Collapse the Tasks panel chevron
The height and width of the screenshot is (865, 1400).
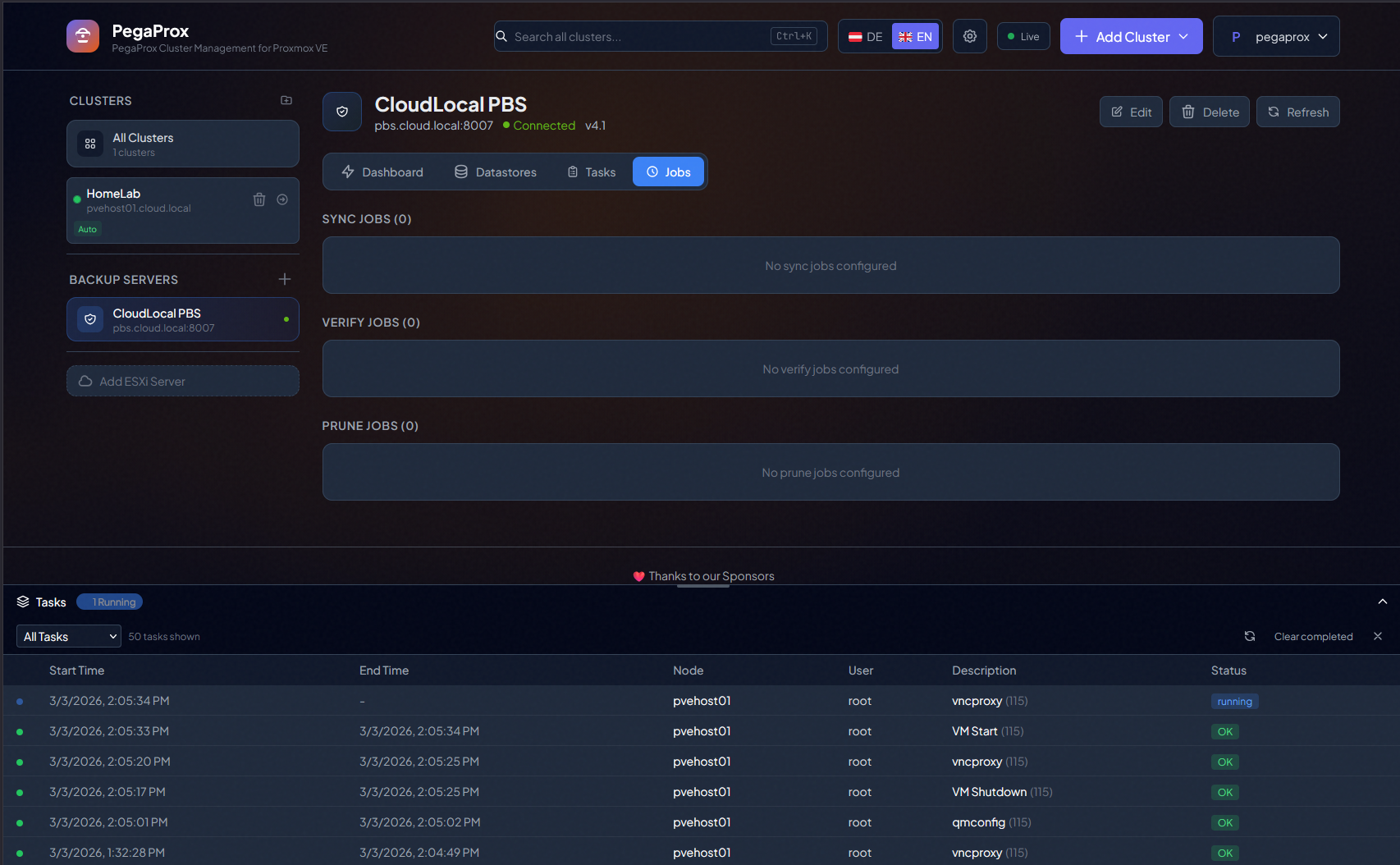pyautogui.click(x=1383, y=602)
